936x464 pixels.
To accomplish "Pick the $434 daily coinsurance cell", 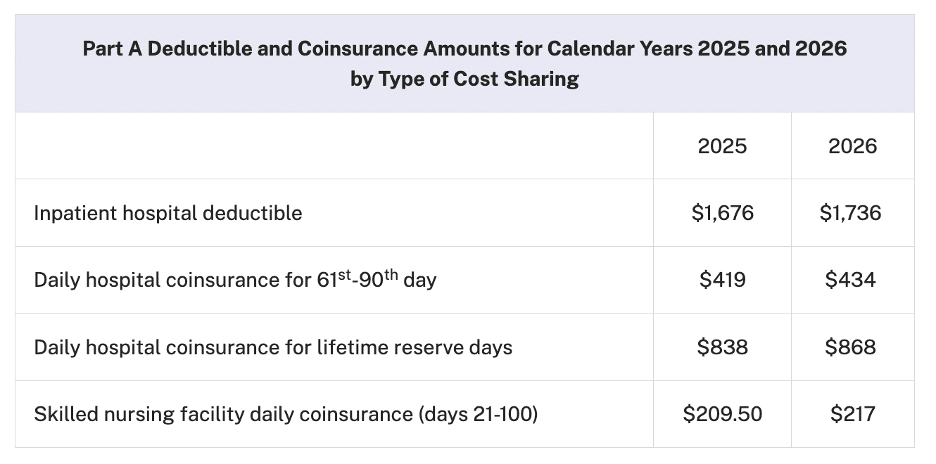I will 852,280.
